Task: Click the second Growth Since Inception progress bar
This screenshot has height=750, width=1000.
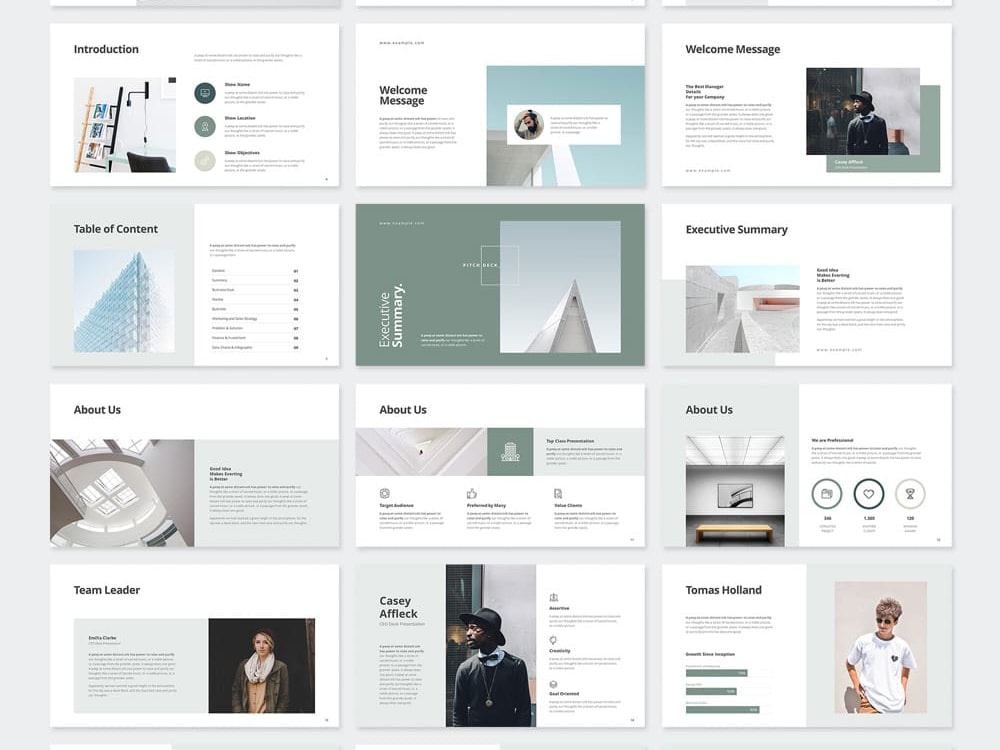Action: [x=711, y=691]
